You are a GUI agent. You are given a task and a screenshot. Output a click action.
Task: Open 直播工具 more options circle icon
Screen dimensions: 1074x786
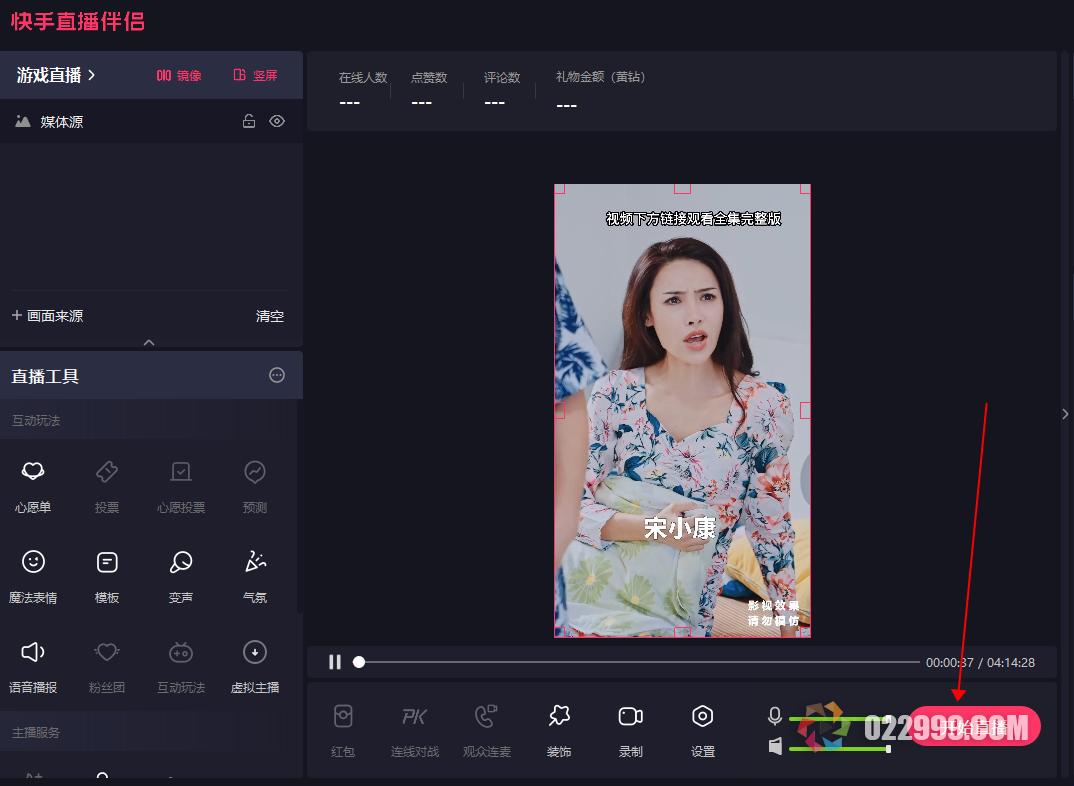coord(277,375)
